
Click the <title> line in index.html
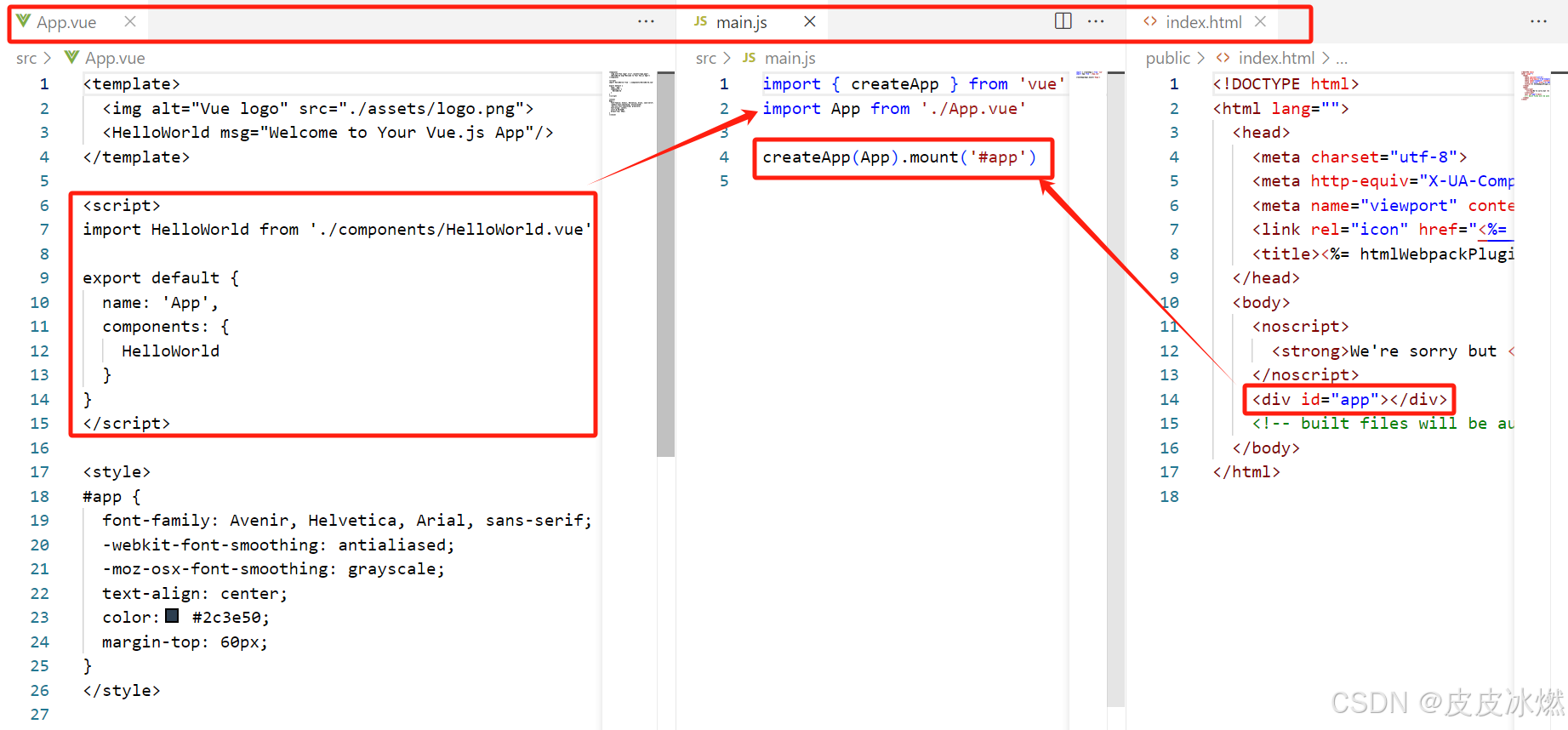[1383, 254]
